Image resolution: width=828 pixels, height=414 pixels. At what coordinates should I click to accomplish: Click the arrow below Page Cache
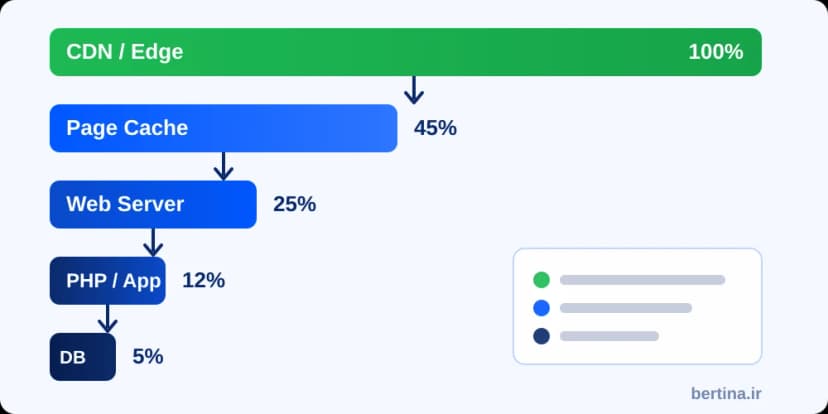coord(223,166)
